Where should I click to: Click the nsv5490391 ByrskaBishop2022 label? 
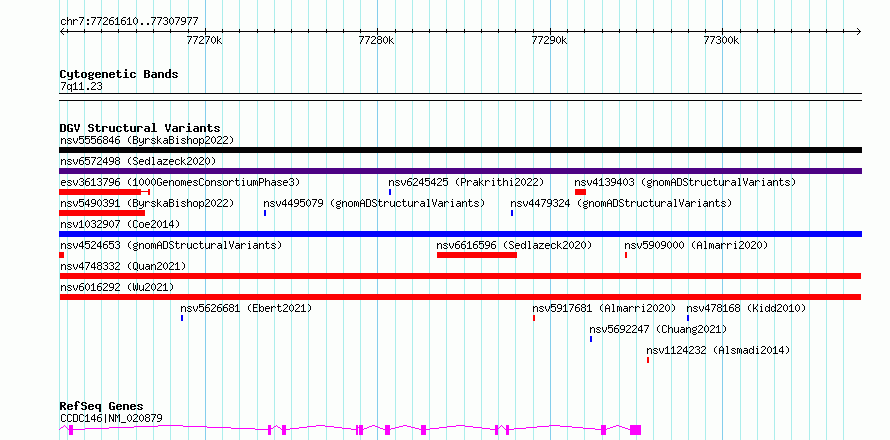[147, 203]
